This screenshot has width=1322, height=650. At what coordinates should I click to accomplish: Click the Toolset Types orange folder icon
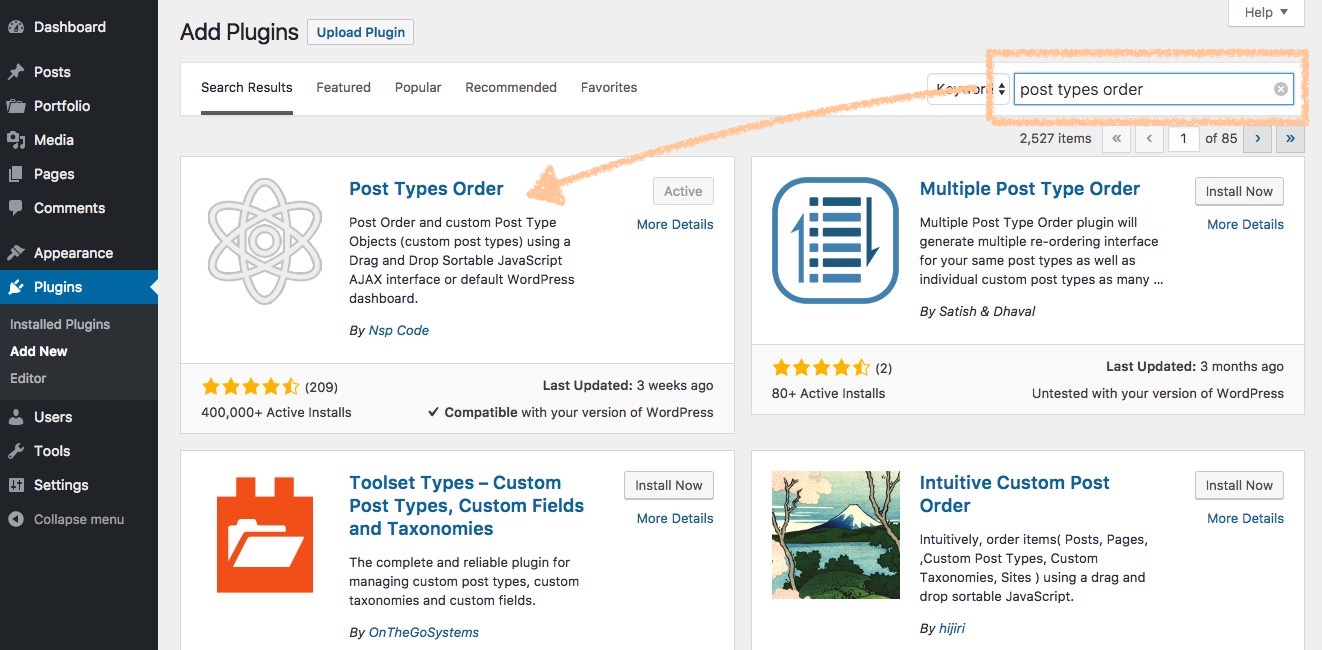pos(265,535)
